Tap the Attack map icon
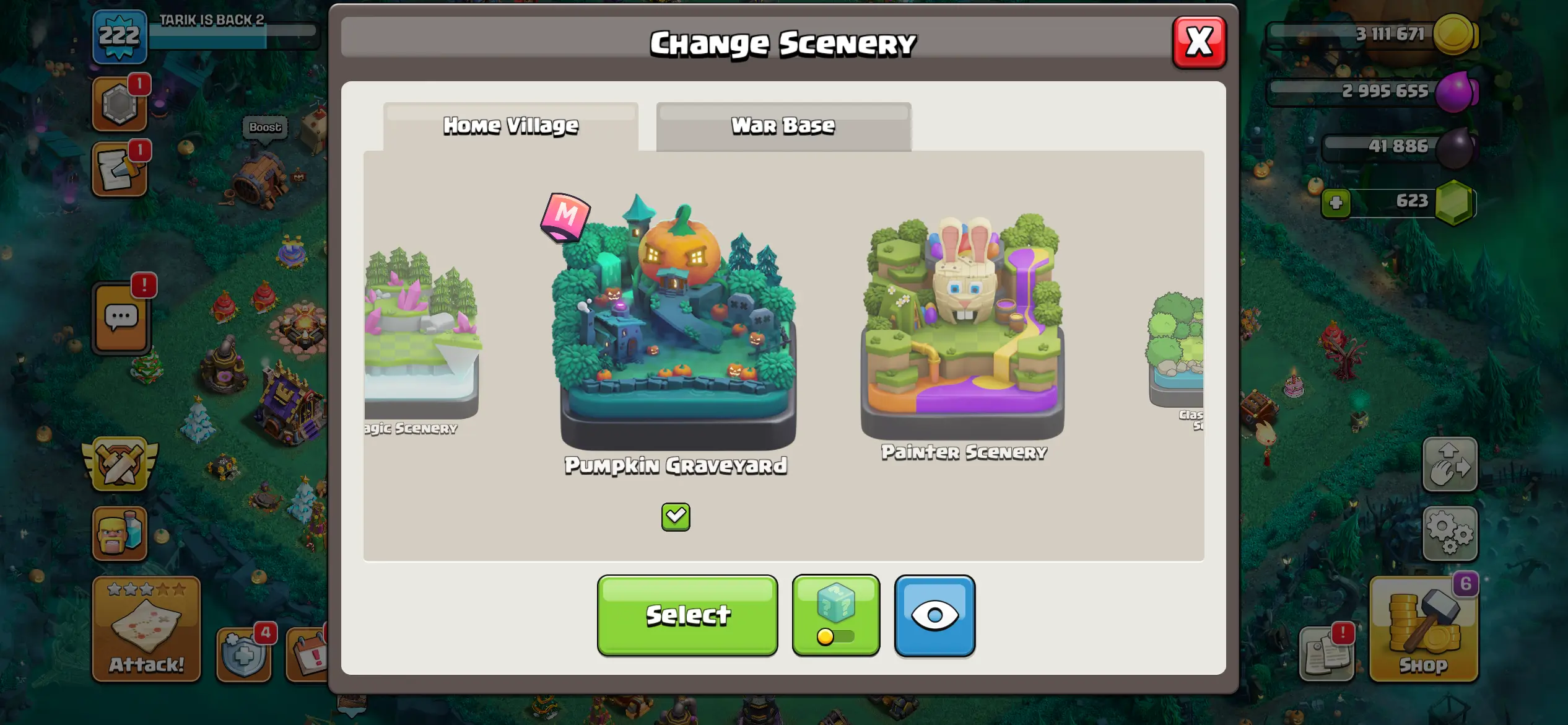The image size is (1568, 725). point(147,628)
